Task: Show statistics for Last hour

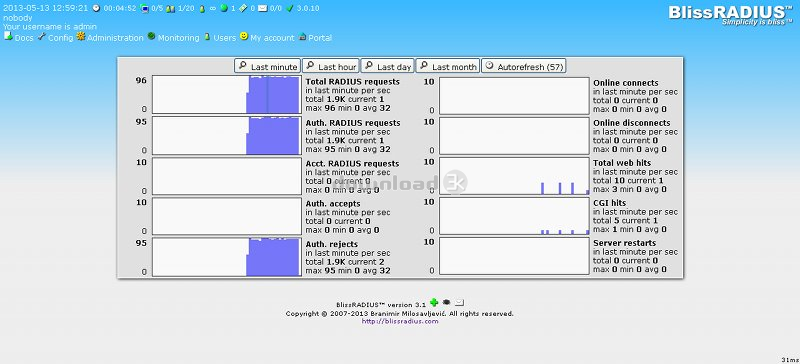Action: (331, 66)
